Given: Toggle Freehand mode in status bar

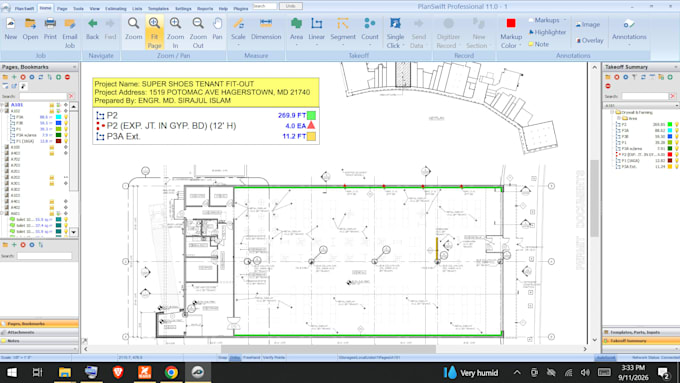Looking at the screenshot, I should pyautogui.click(x=252, y=357).
